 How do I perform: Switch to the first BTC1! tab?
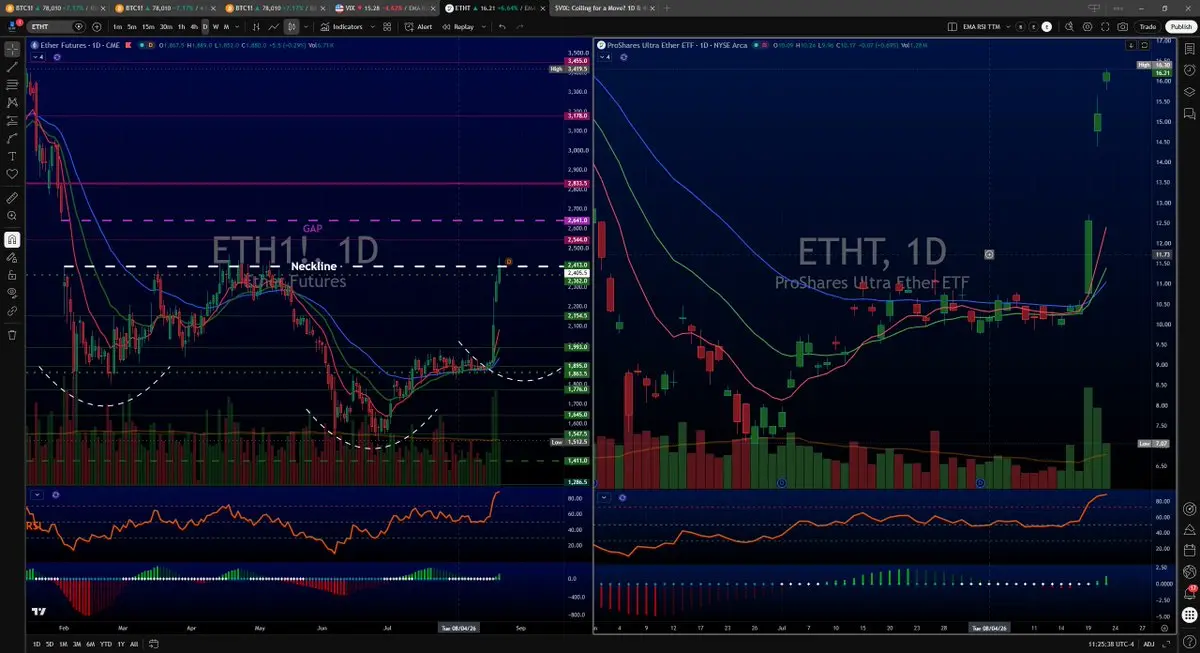(x=57, y=7)
